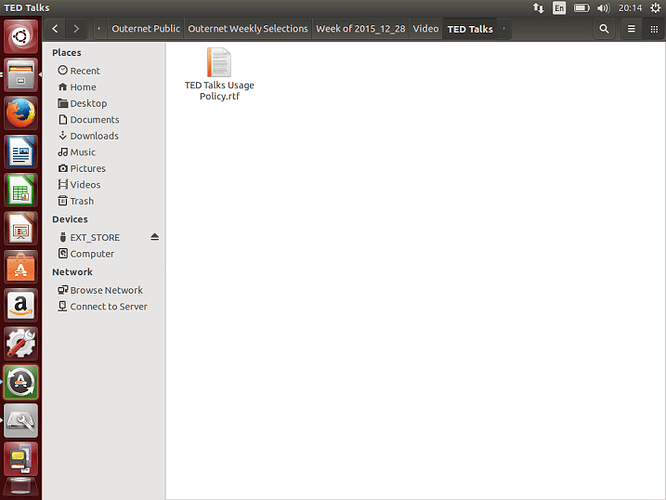Open Documents in the sidebar
666x500 pixels.
pos(88,120)
